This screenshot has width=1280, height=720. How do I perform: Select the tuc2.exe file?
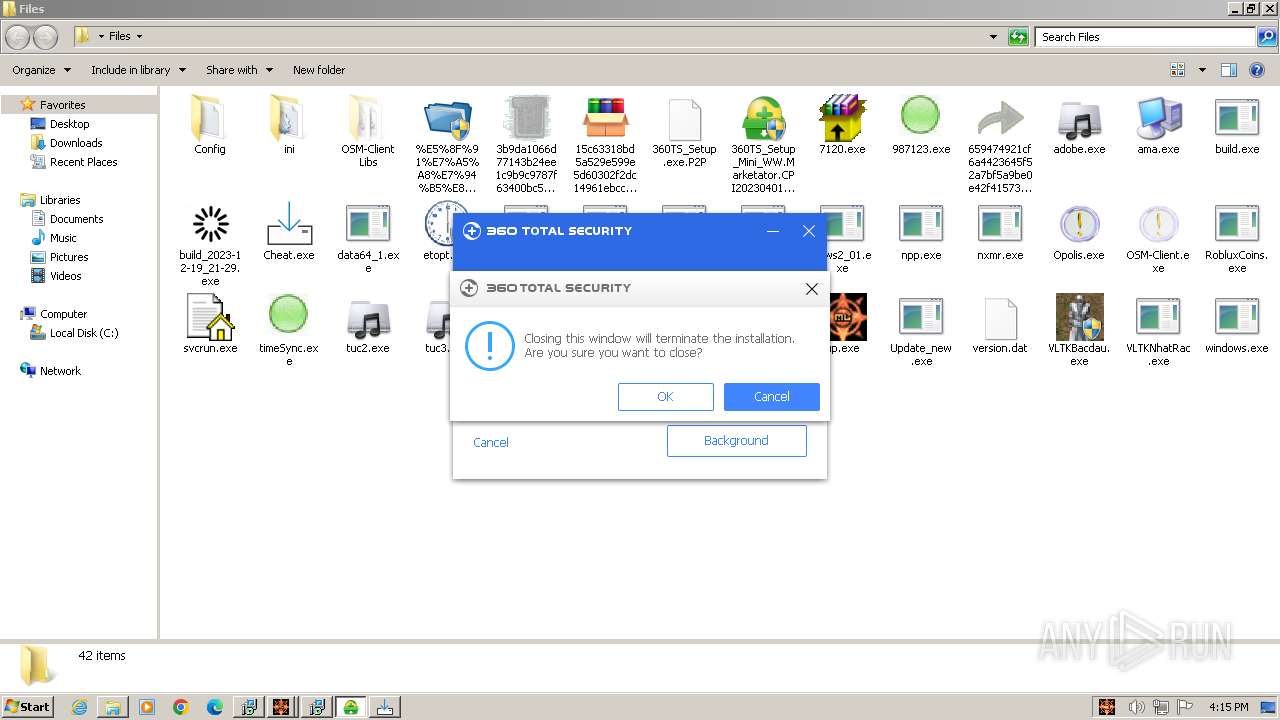tap(368, 325)
